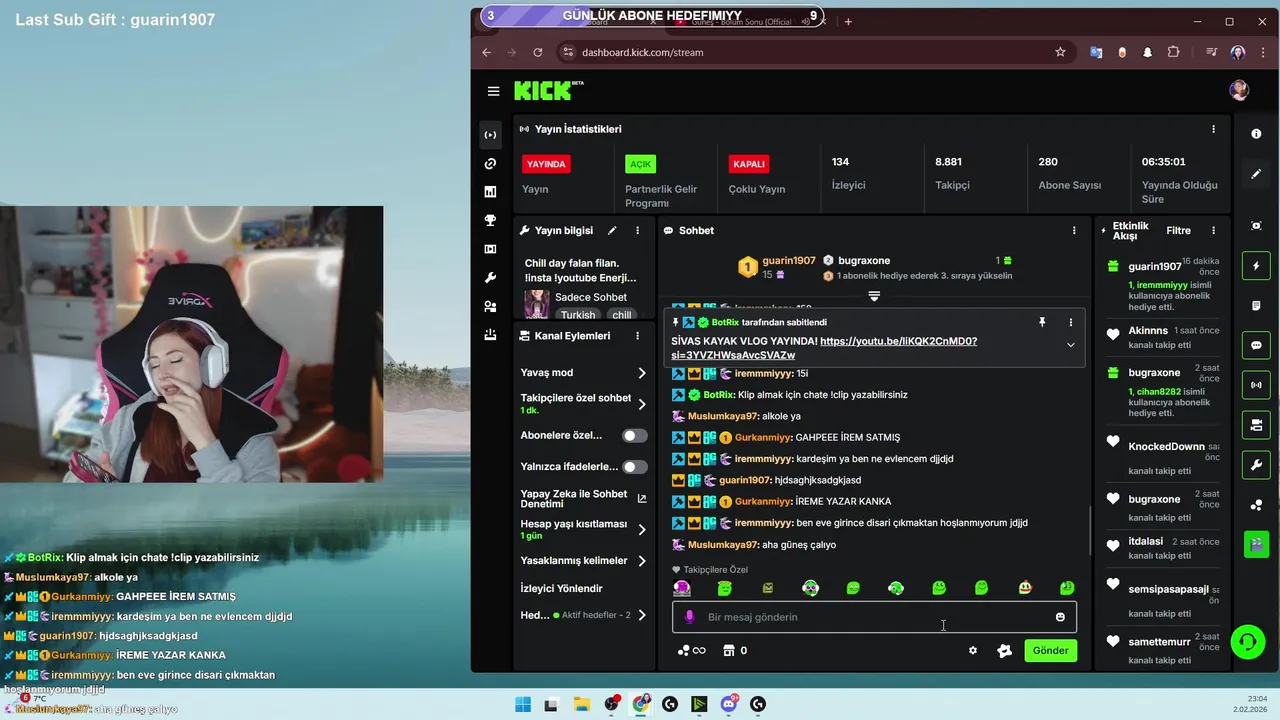Click the first purple emote in quick row
The image size is (1280, 720).
682,588
